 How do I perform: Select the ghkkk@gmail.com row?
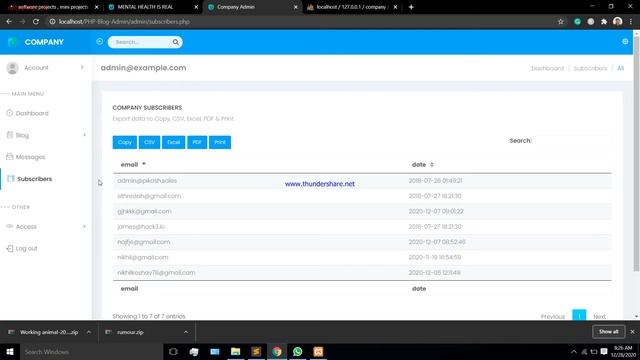[362, 211]
